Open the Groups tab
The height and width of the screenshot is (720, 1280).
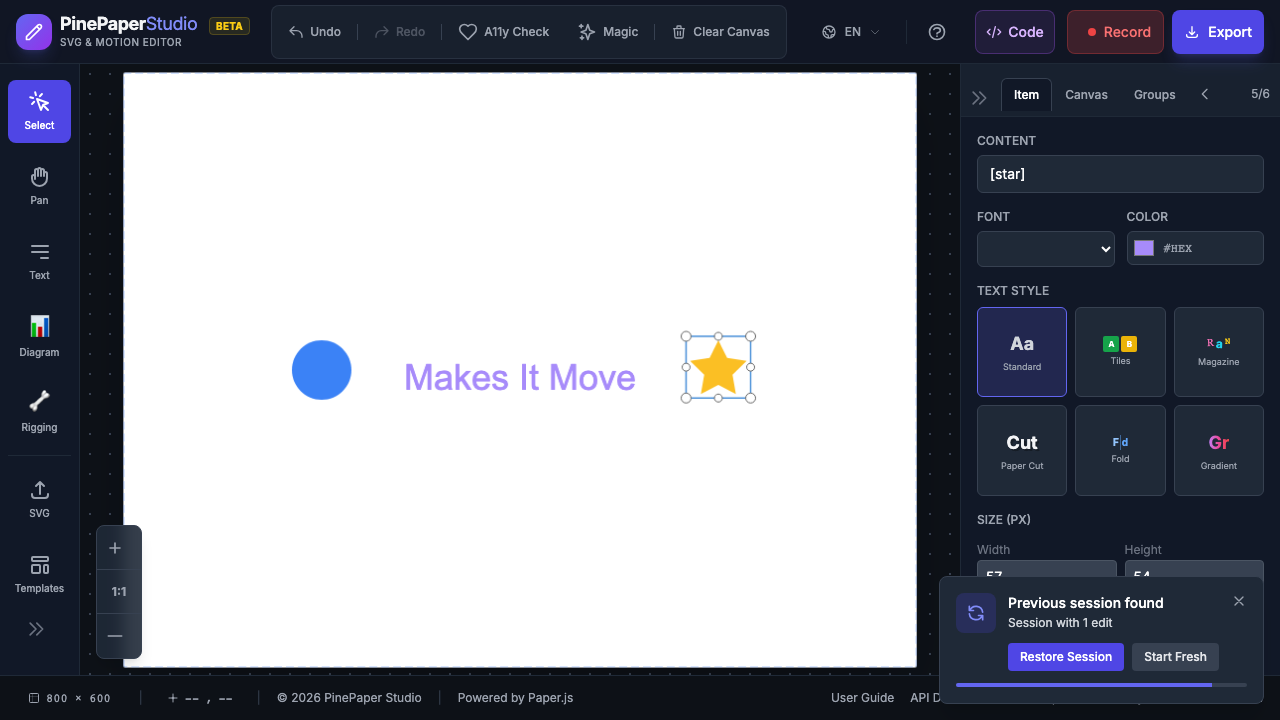[1154, 95]
